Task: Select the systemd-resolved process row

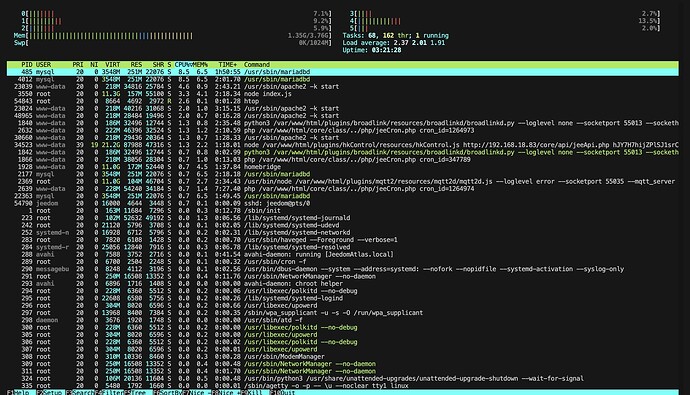Action: [x=342, y=247]
